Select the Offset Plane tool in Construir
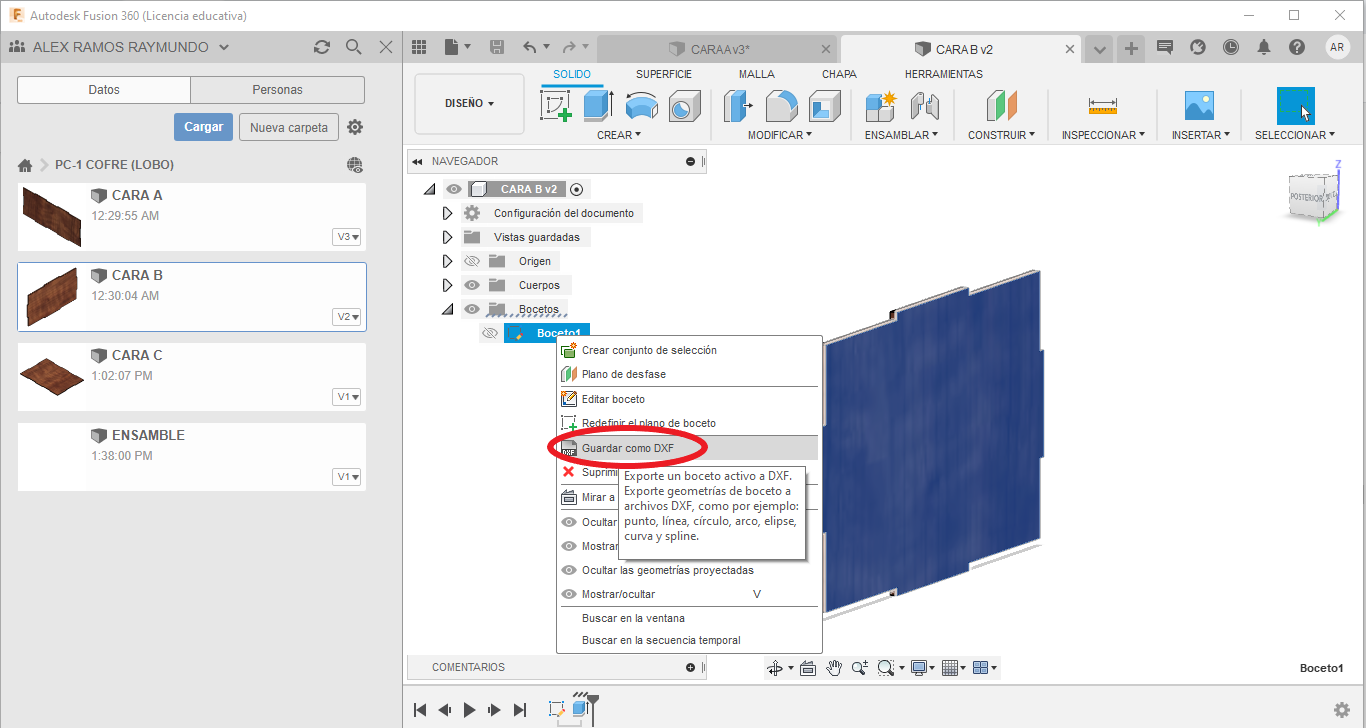1366x728 pixels. 1001,106
